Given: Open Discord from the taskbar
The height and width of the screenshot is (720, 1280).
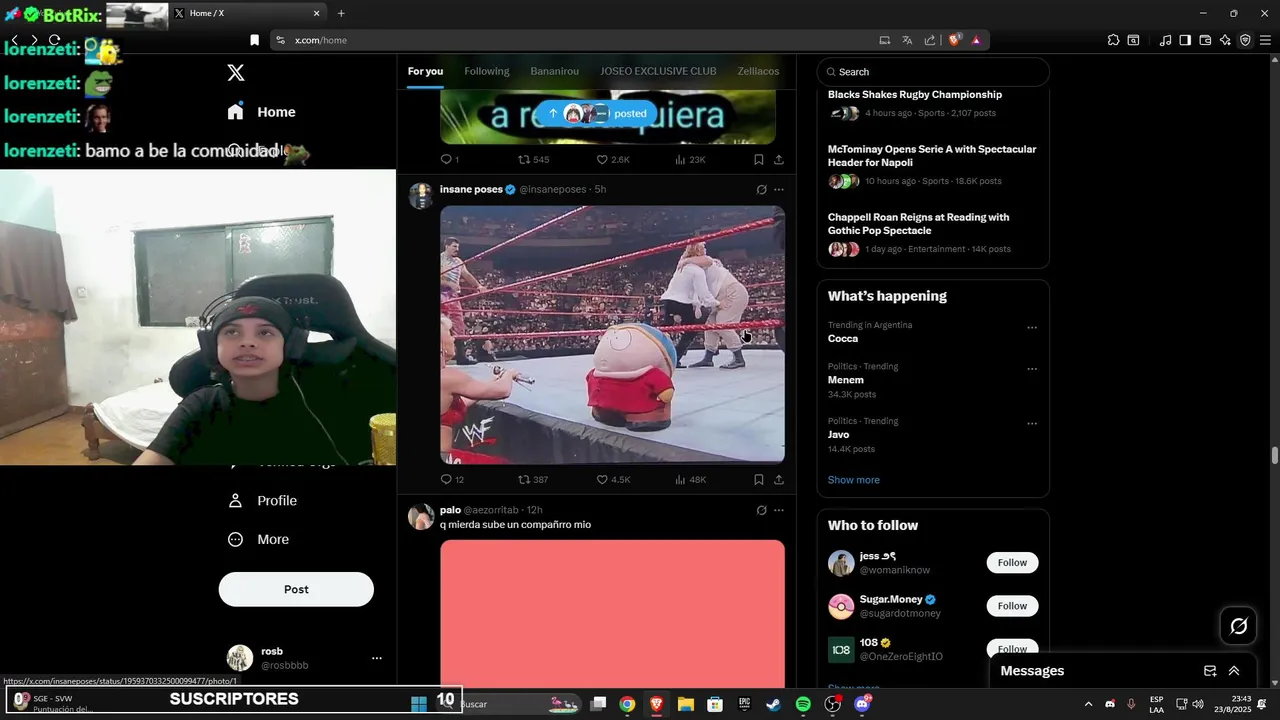Looking at the screenshot, I should tap(862, 704).
